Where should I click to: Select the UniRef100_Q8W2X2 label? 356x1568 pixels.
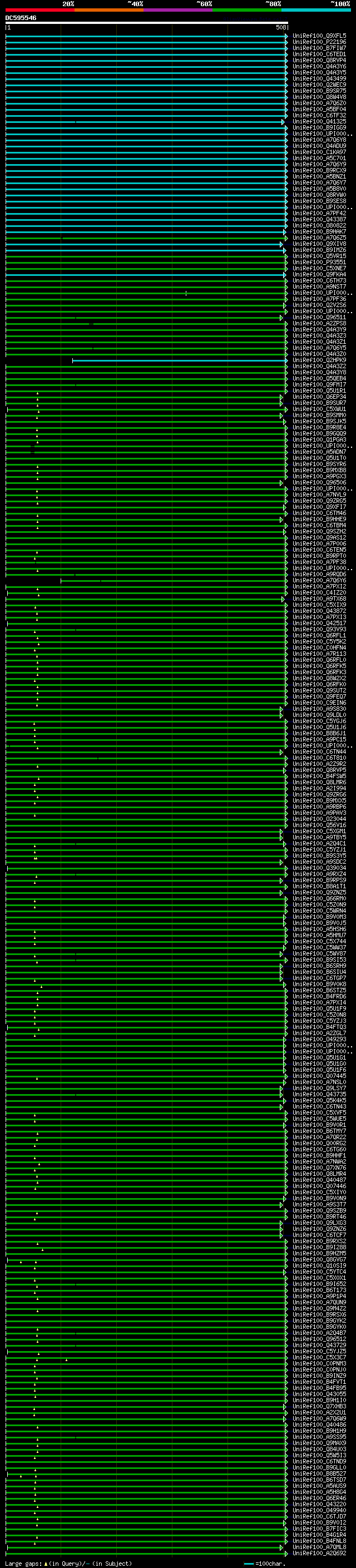pyautogui.click(x=319, y=678)
